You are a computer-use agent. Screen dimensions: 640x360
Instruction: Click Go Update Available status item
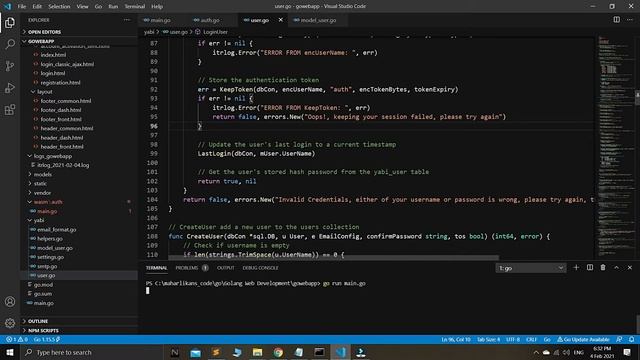tap(583, 339)
